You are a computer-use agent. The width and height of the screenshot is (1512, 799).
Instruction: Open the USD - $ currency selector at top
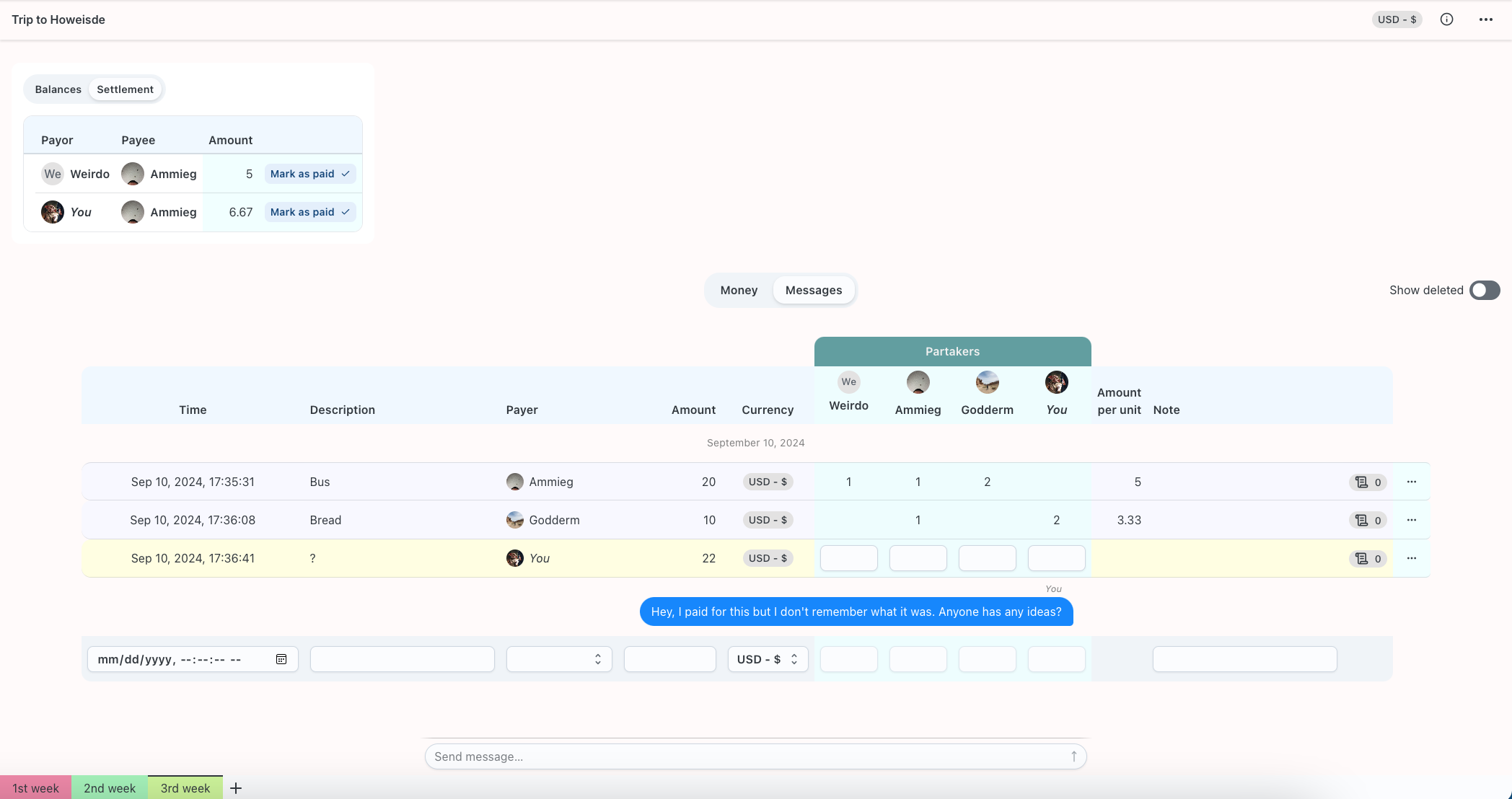point(1396,19)
